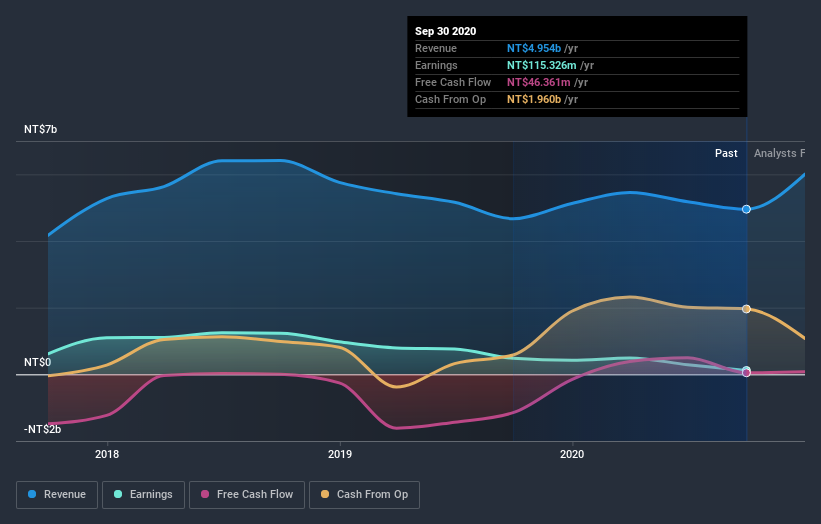Click the -NT$2b y-axis label
Viewport: 821px width, 524px height.
point(42,429)
